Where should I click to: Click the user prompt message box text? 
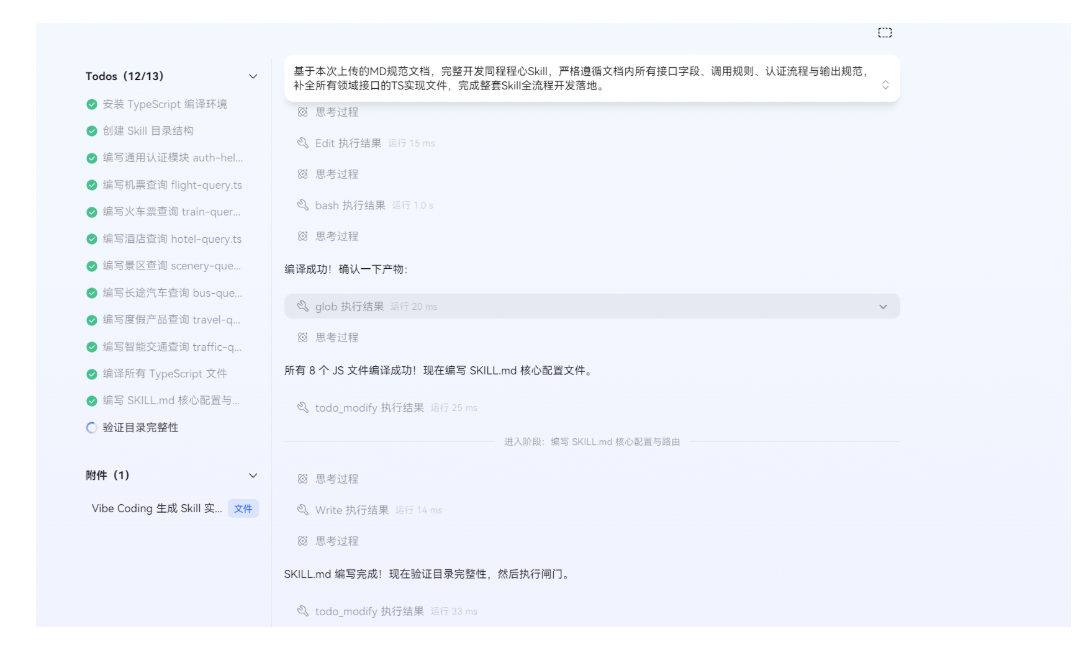click(581, 79)
